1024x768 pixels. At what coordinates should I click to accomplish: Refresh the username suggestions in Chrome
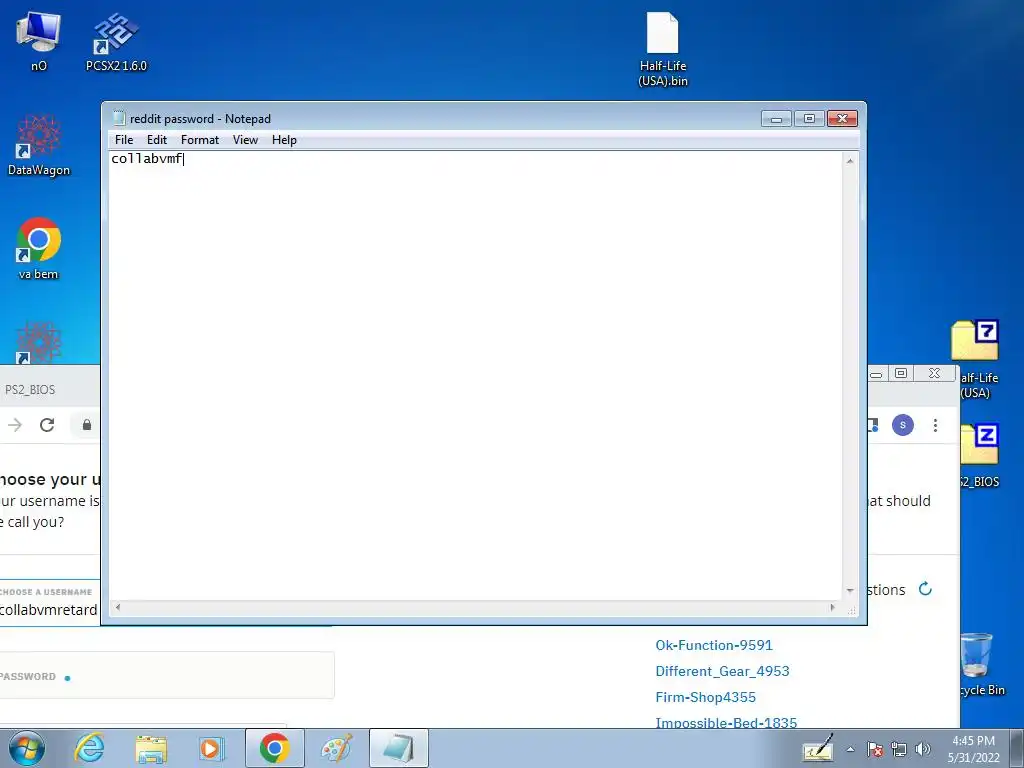click(925, 589)
